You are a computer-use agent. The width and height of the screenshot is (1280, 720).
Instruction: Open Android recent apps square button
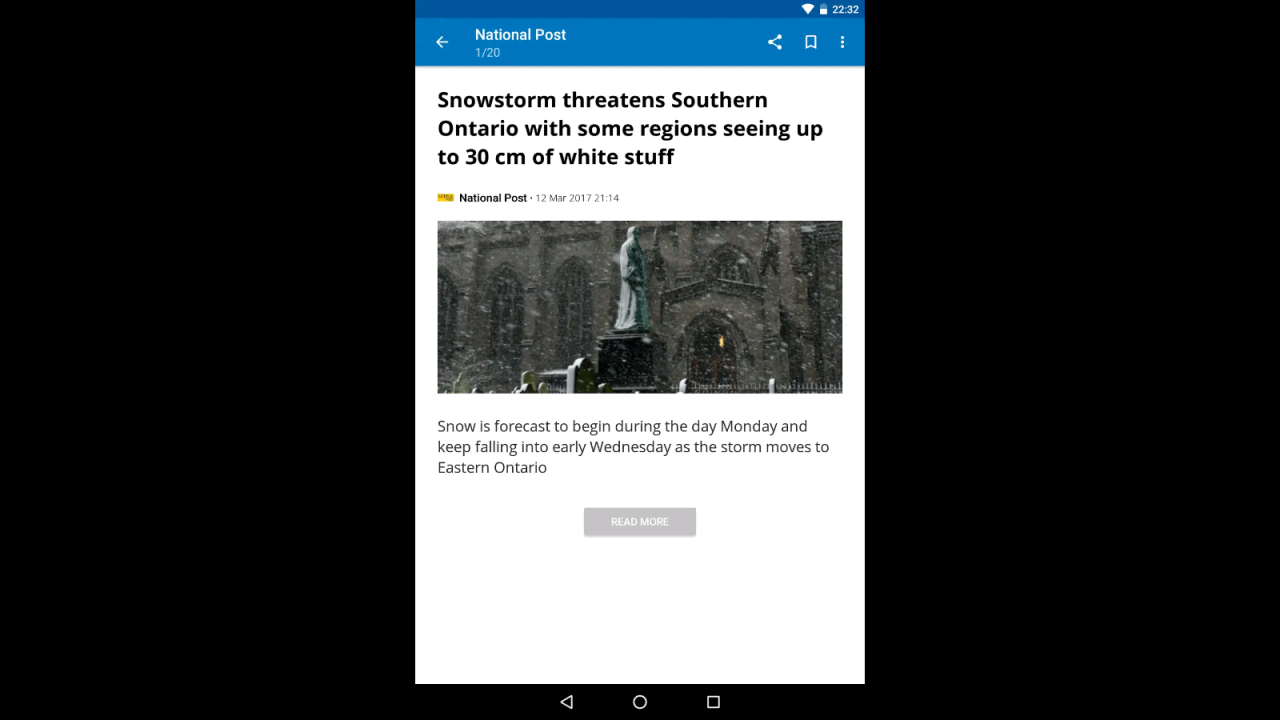coord(713,702)
